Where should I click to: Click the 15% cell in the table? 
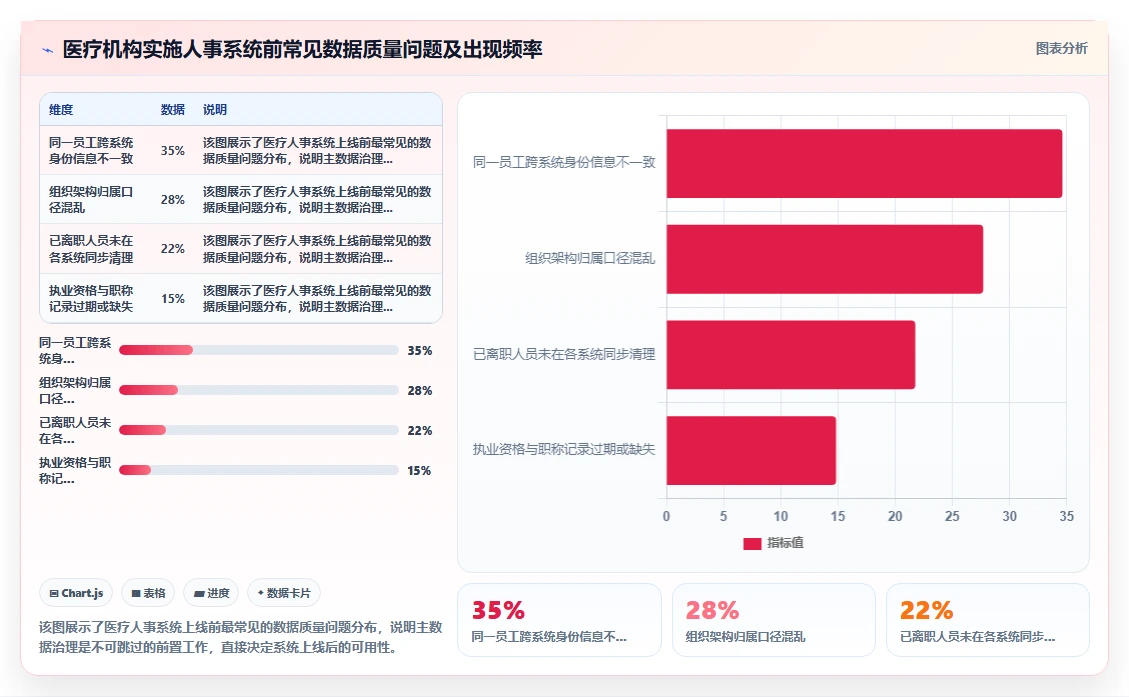(x=173, y=298)
